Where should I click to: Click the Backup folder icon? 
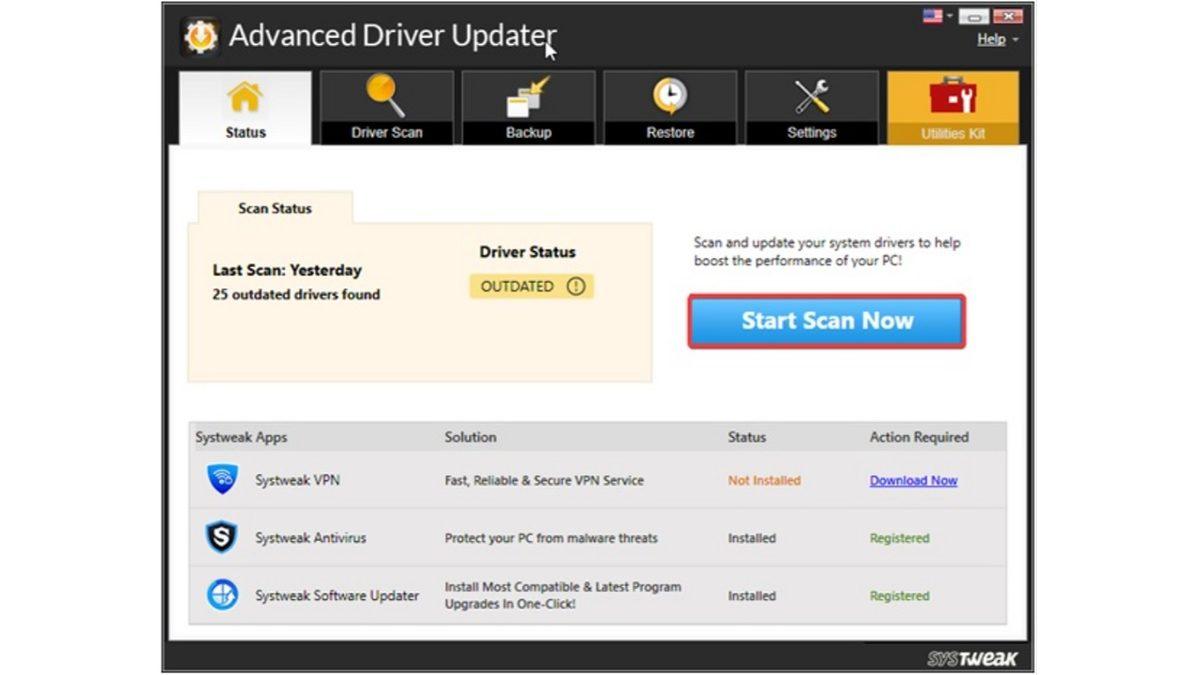pyautogui.click(x=528, y=97)
